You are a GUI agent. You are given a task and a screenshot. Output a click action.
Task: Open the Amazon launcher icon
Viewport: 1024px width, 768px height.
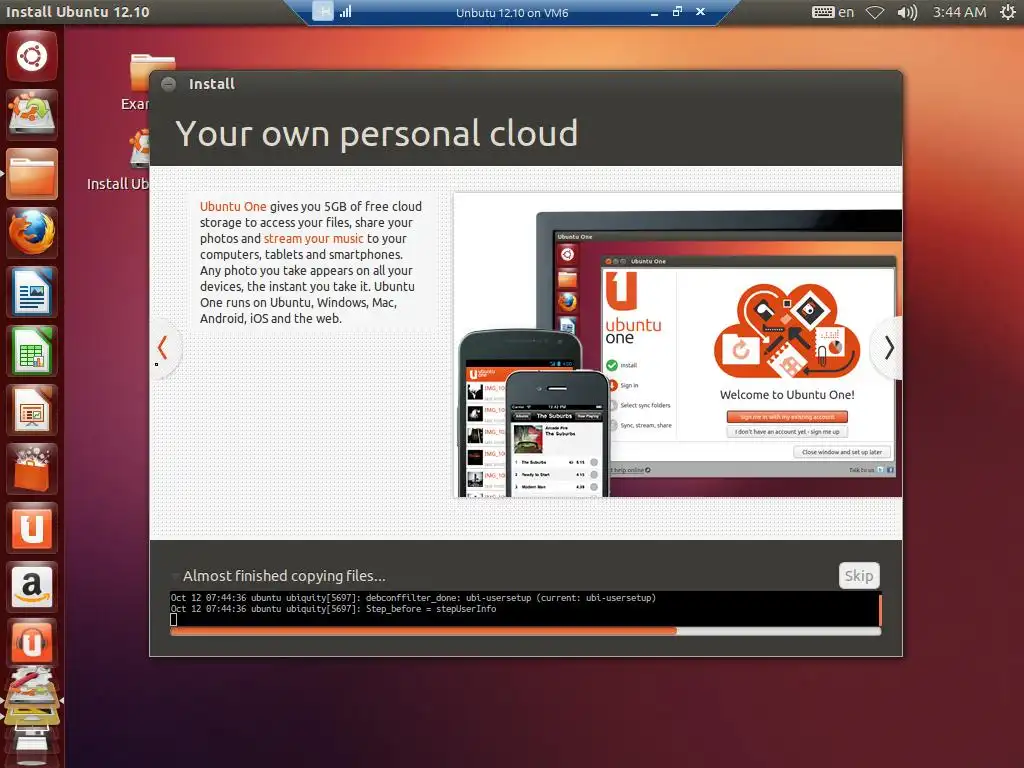32,586
